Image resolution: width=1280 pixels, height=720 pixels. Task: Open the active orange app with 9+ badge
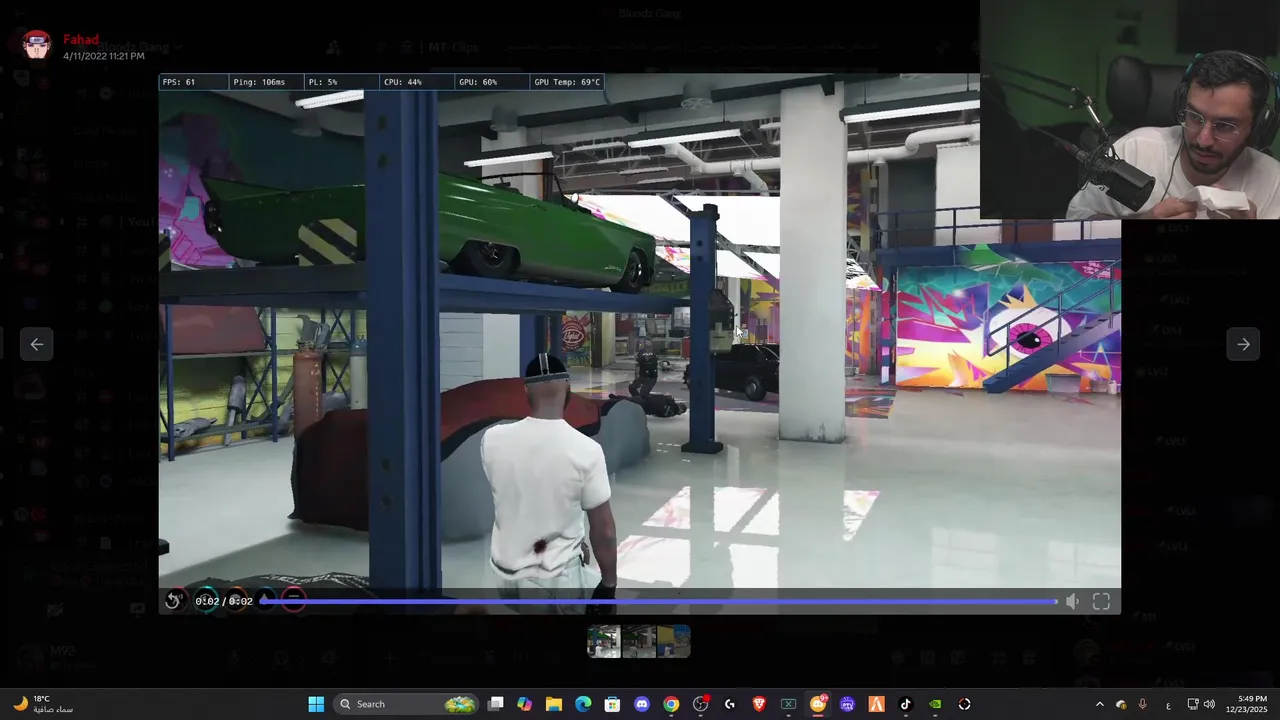coord(818,704)
